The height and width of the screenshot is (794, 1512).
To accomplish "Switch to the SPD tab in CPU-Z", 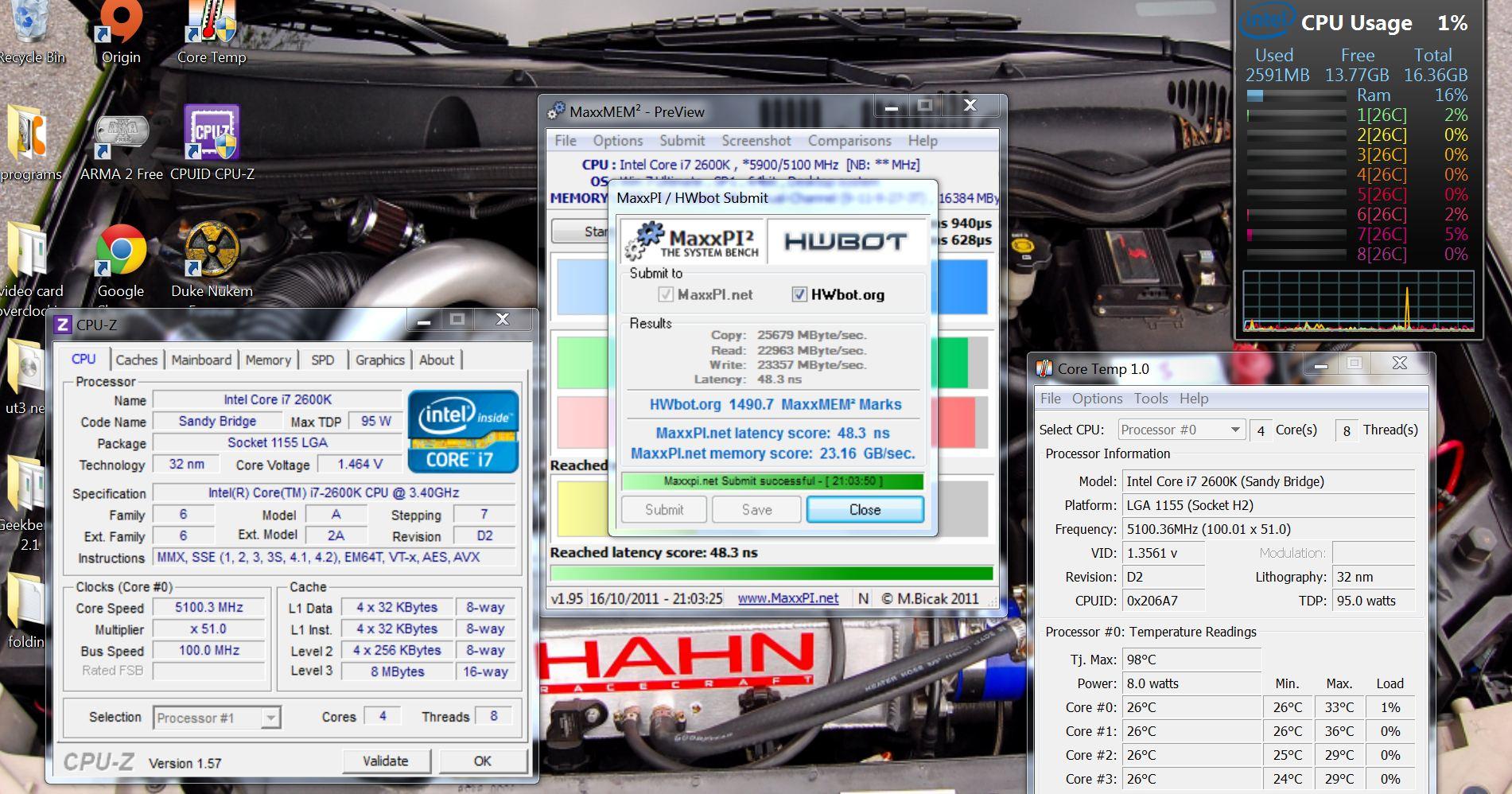I will (322, 360).
